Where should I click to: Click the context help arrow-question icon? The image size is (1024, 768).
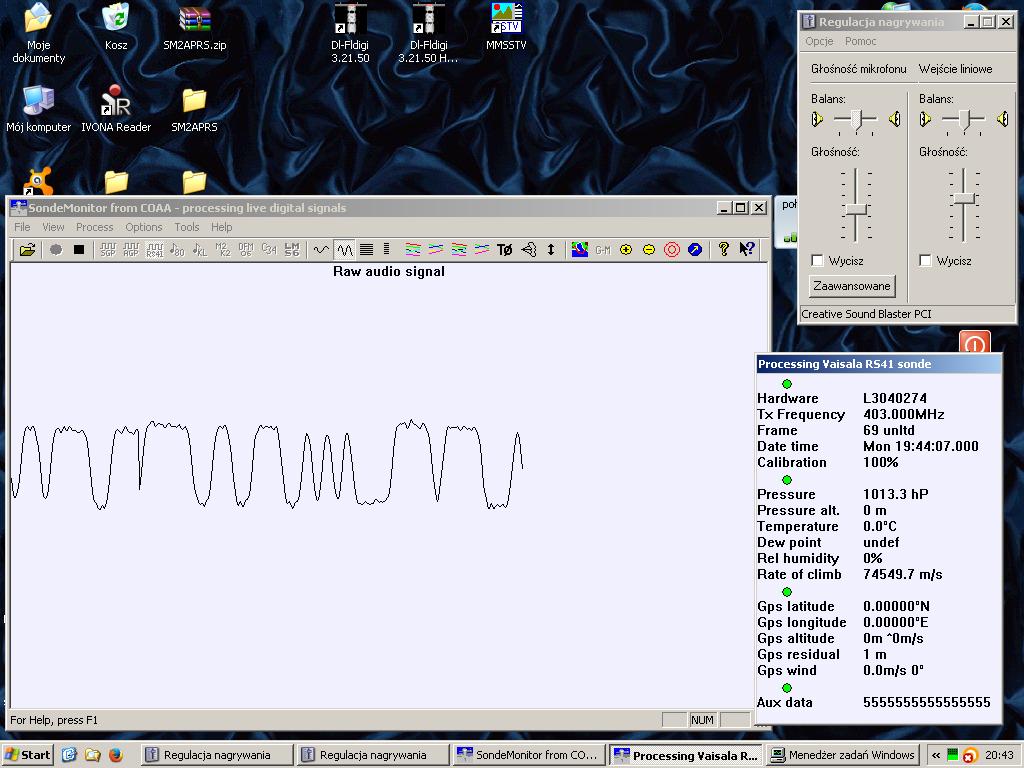pos(746,249)
